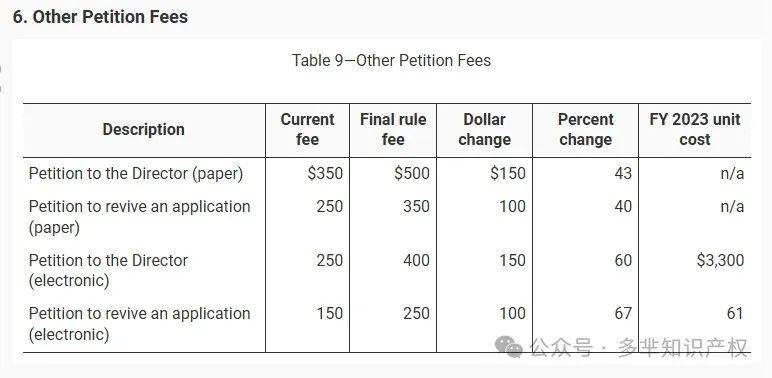Click 'Petition to the Director (paper)' row label
Viewport: 772px width, 378px height.
click(136, 174)
